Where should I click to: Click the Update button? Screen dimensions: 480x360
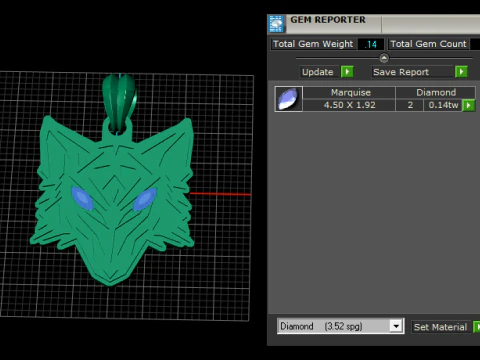pos(318,72)
